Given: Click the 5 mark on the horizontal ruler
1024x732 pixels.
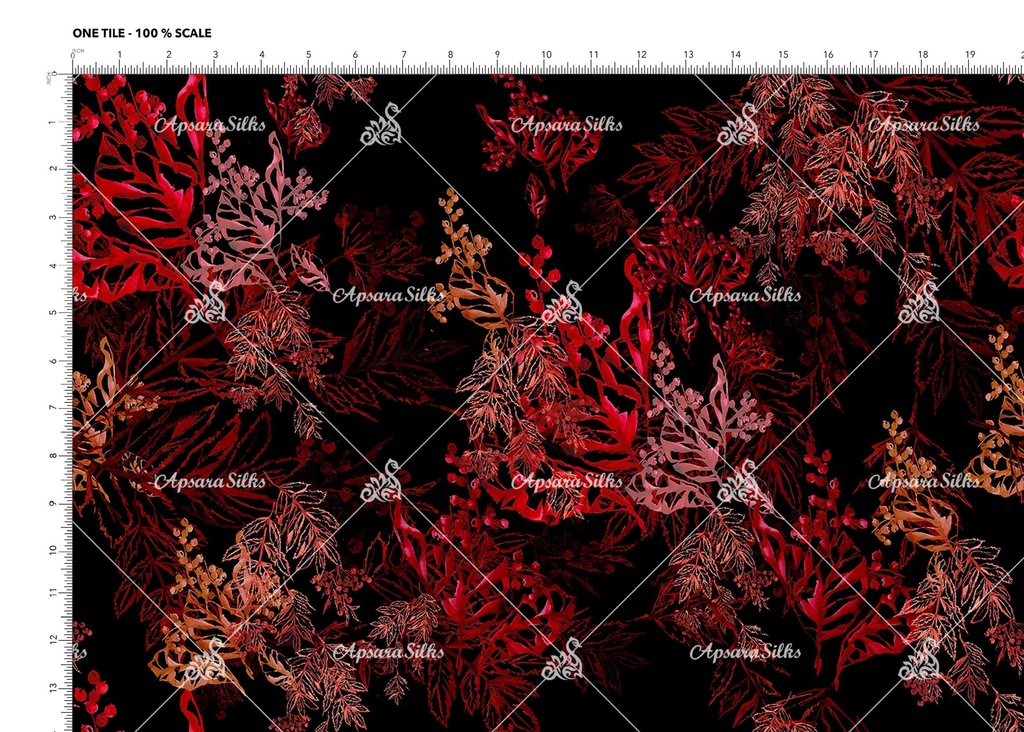Looking at the screenshot, I should click(x=308, y=56).
